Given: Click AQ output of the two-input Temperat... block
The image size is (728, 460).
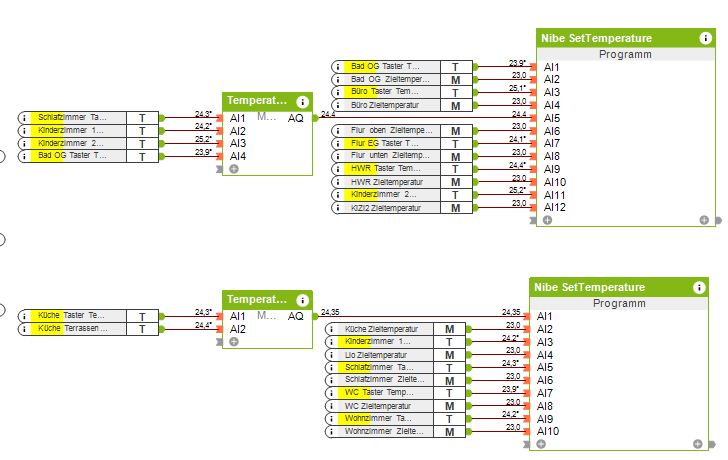Looking at the screenshot, I should click(295, 317).
